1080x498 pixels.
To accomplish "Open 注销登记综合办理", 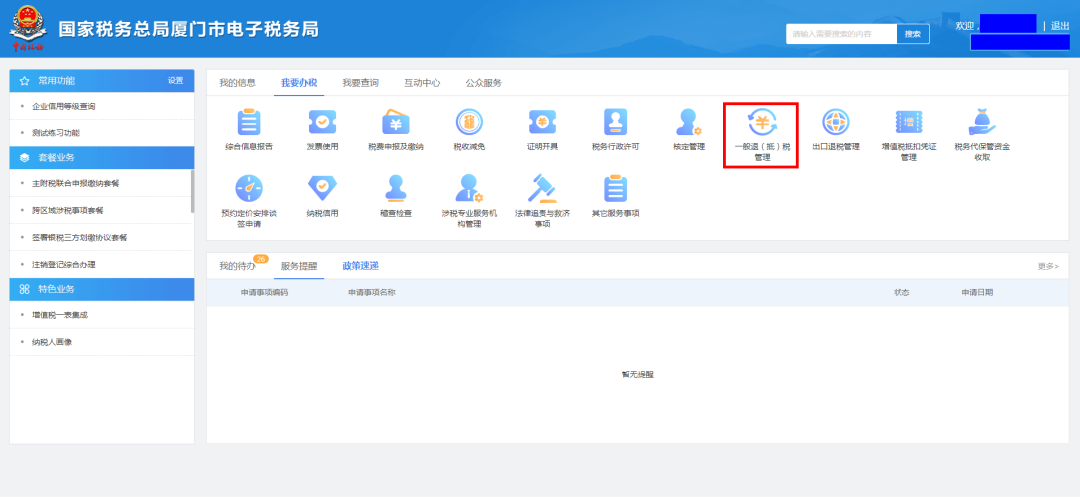I will (63, 264).
